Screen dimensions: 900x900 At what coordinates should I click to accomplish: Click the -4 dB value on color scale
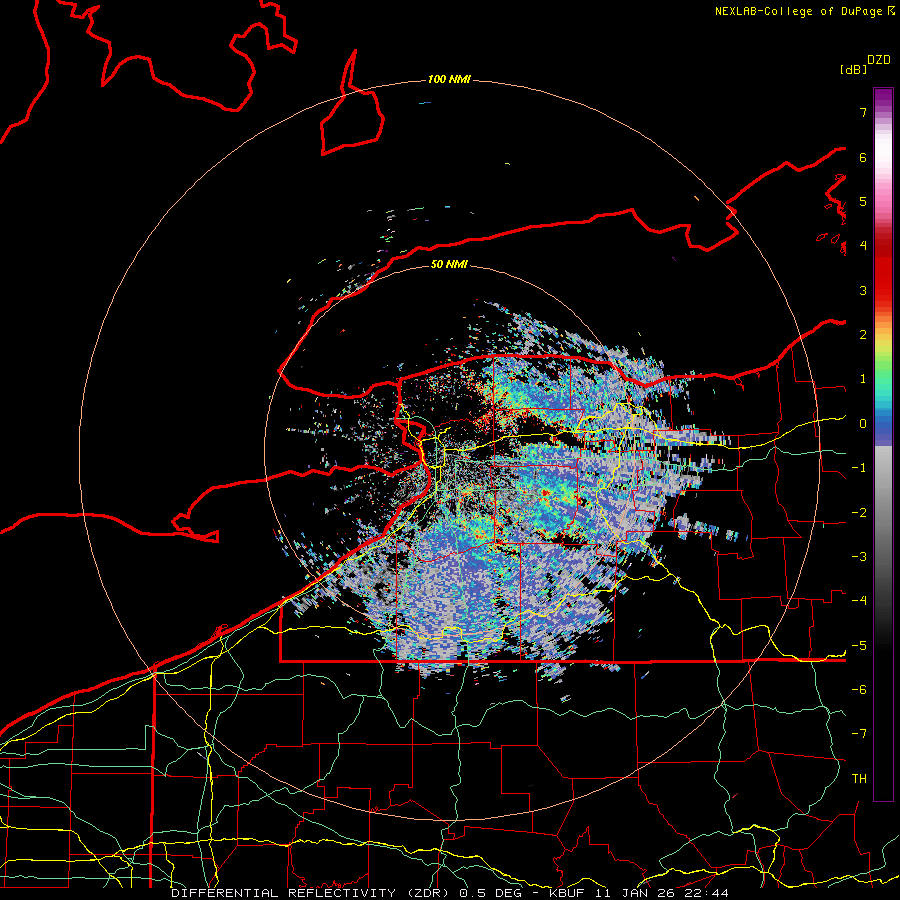(859, 601)
